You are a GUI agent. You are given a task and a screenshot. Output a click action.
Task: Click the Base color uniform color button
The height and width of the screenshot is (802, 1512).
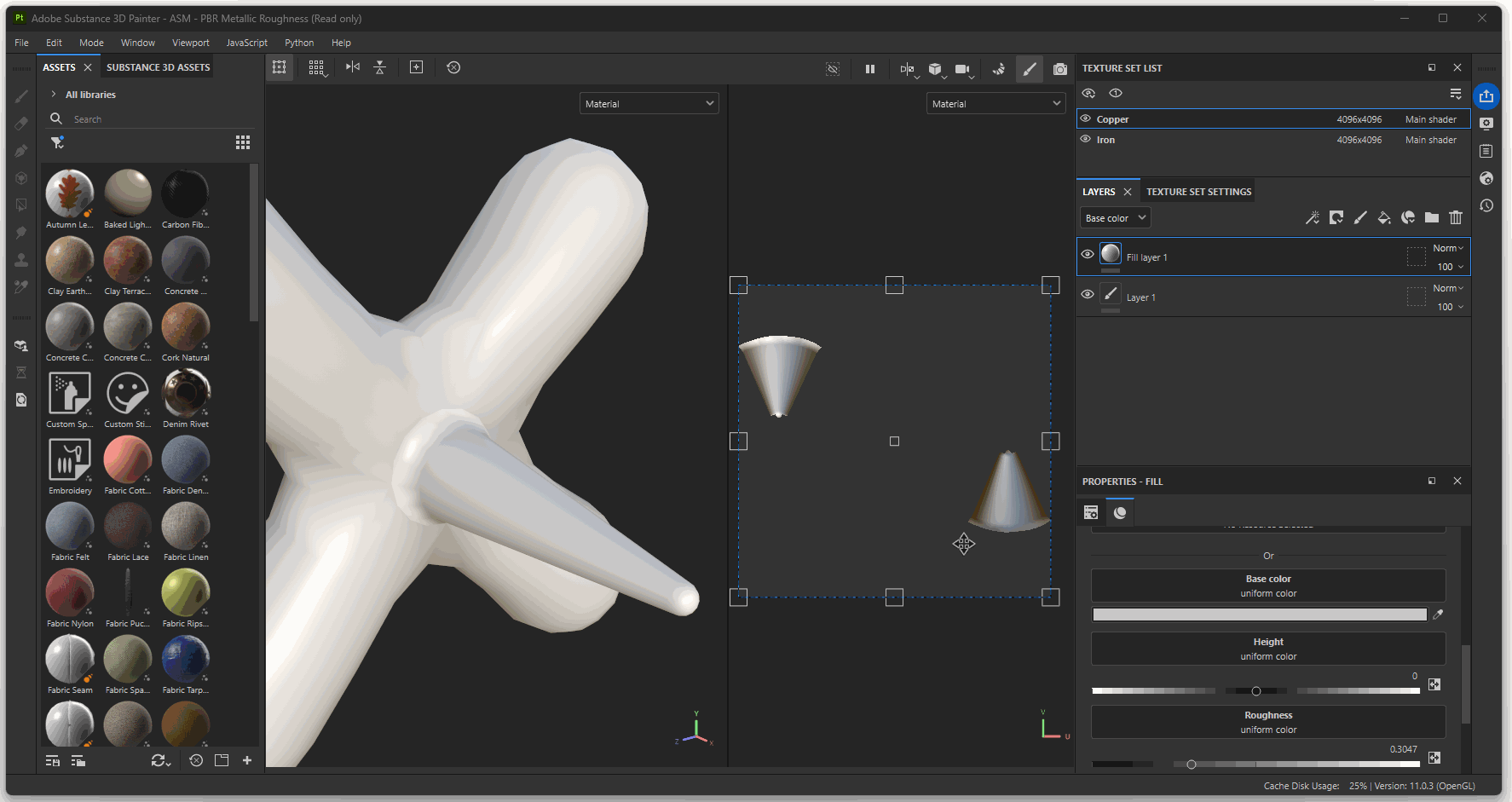[x=1267, y=586]
